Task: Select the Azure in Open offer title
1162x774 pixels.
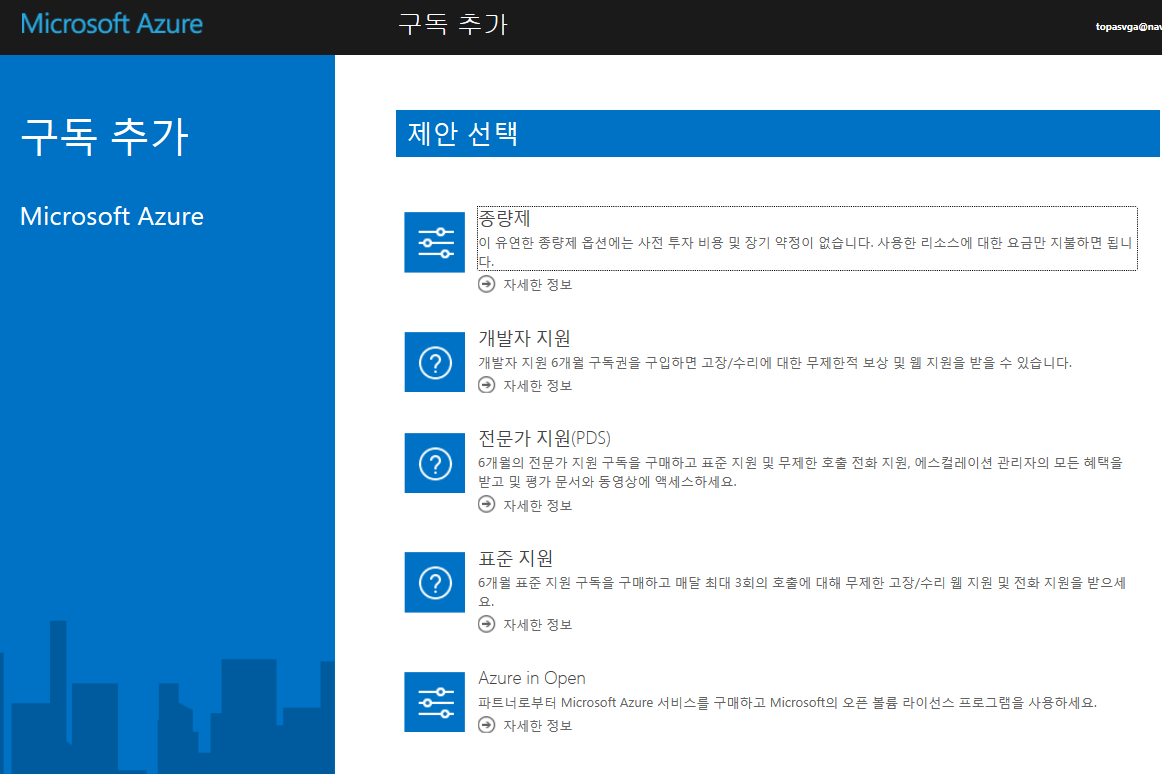Action: click(532, 678)
